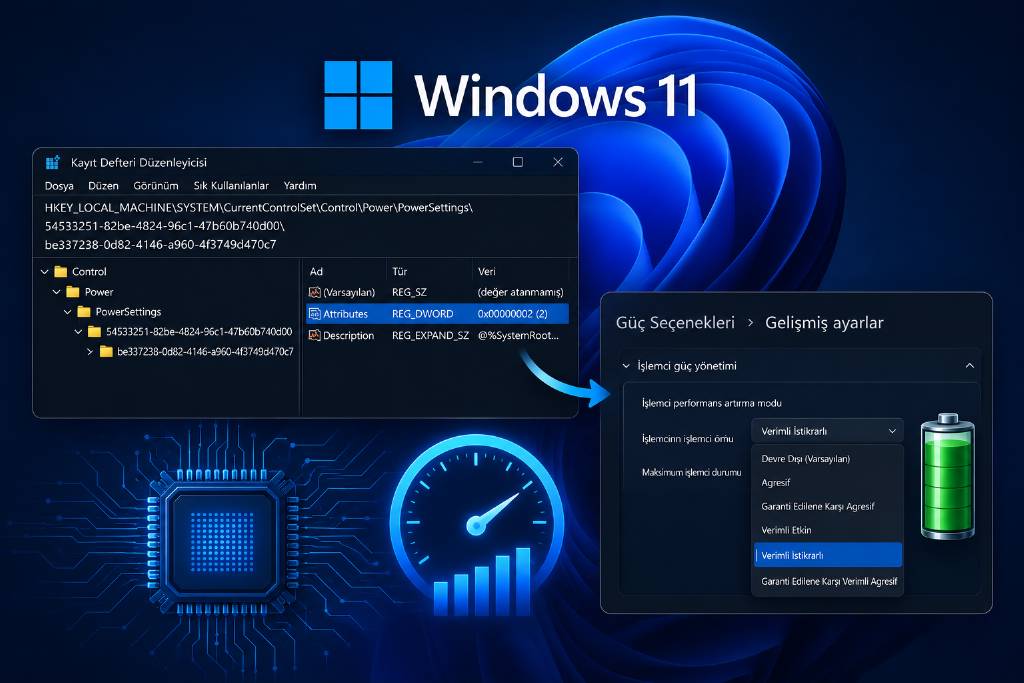Click the Tür column header
This screenshot has width=1024, height=683.
pyautogui.click(x=399, y=272)
